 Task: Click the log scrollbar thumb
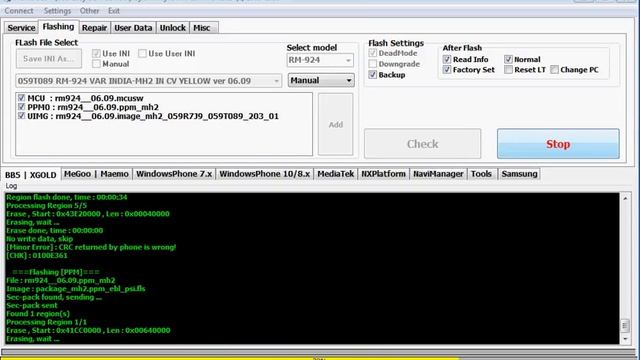coord(625,325)
